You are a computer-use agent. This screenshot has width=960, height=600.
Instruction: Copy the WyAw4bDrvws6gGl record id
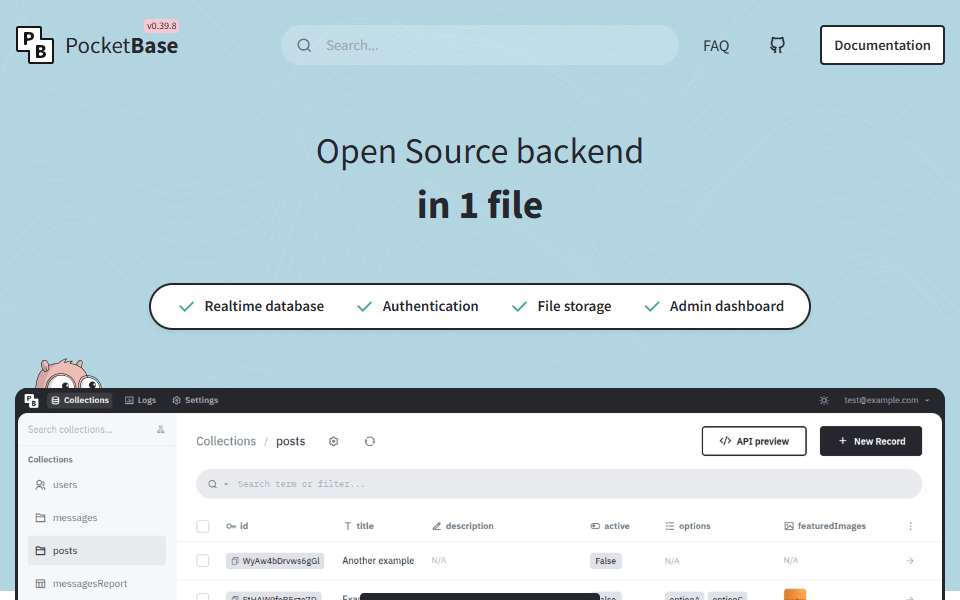235,561
